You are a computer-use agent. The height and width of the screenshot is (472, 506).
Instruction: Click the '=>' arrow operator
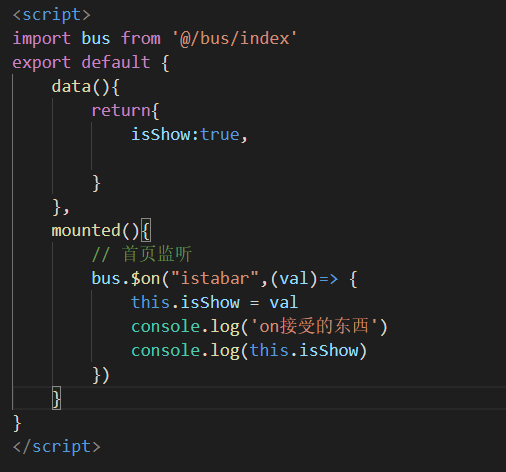329,279
